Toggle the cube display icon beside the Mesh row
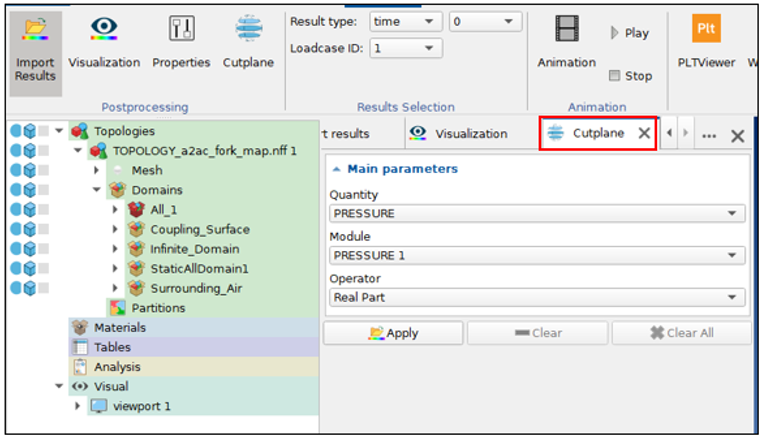This screenshot has width=764, height=438. (30, 170)
